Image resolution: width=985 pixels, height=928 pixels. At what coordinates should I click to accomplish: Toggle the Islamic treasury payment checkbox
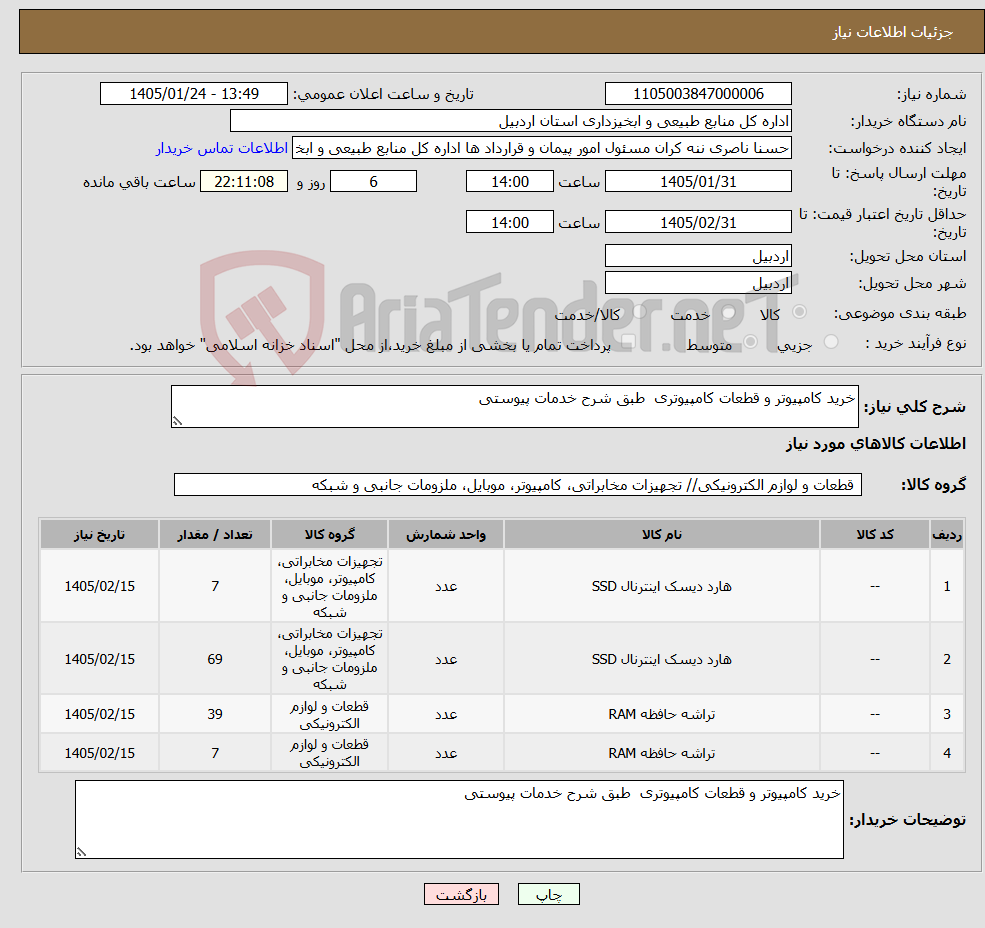(x=628, y=342)
